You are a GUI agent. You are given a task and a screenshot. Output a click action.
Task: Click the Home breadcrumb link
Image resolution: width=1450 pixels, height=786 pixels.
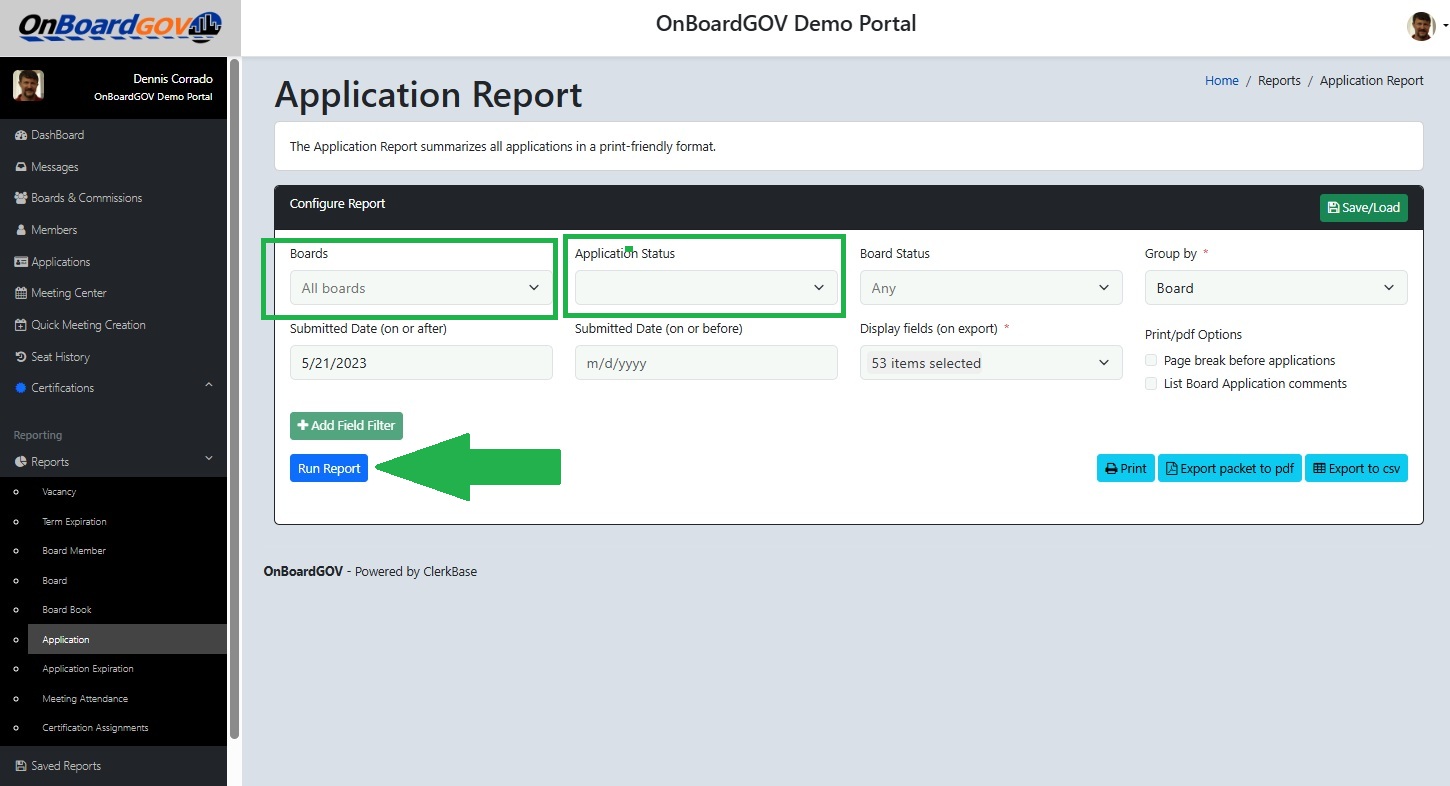click(1222, 81)
